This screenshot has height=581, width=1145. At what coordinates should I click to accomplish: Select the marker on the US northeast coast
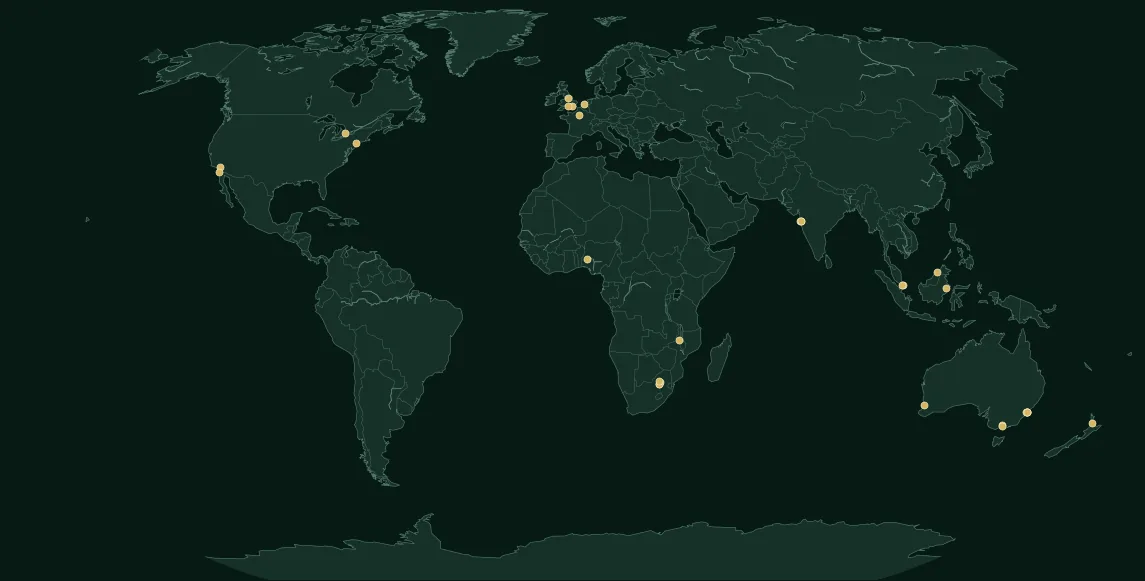[x=356, y=144]
